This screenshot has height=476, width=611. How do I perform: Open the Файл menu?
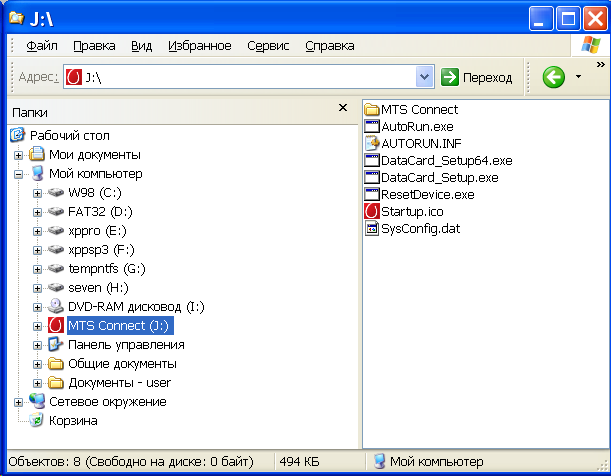(x=42, y=46)
